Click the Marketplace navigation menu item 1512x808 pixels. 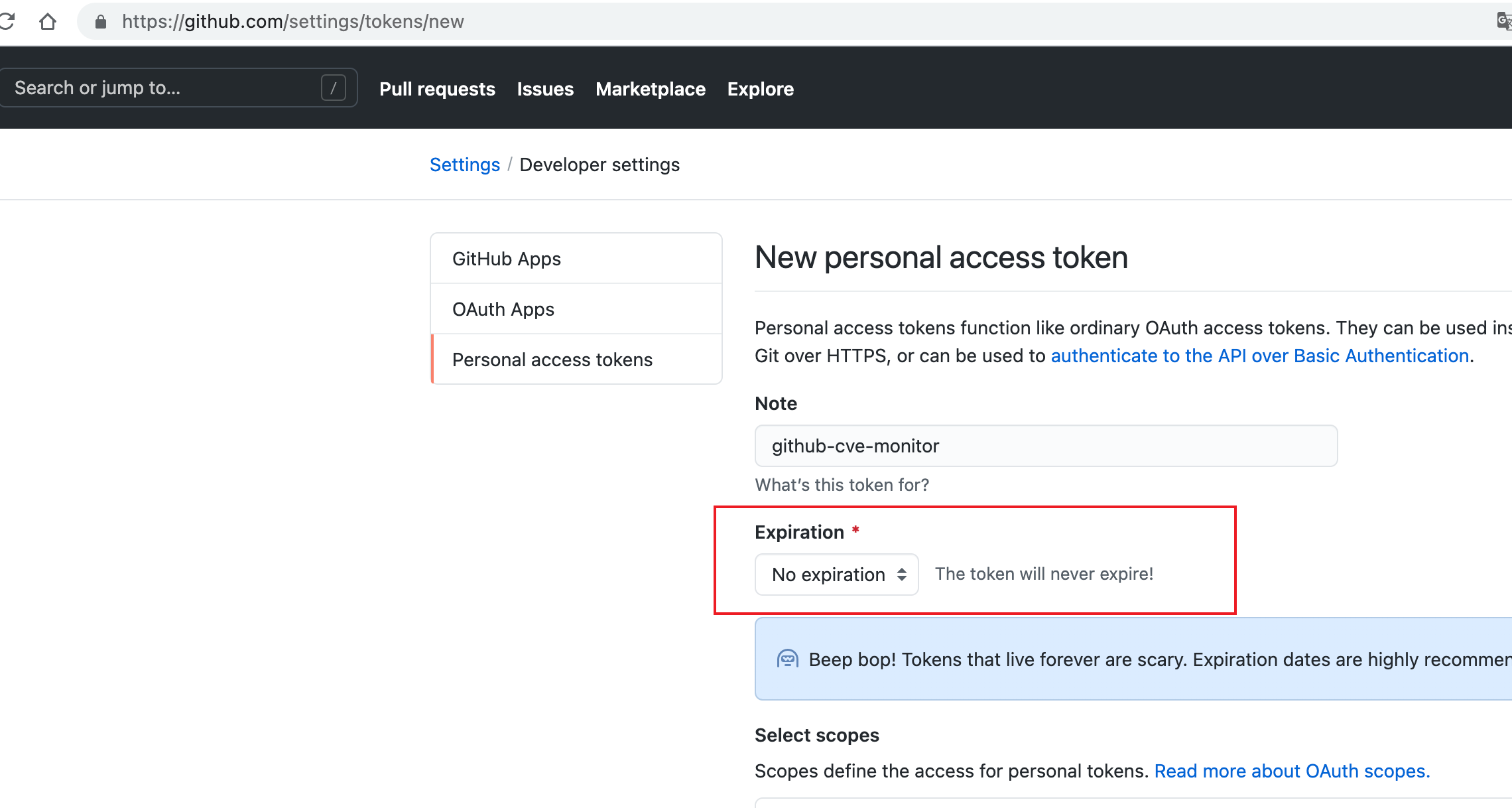pos(651,89)
